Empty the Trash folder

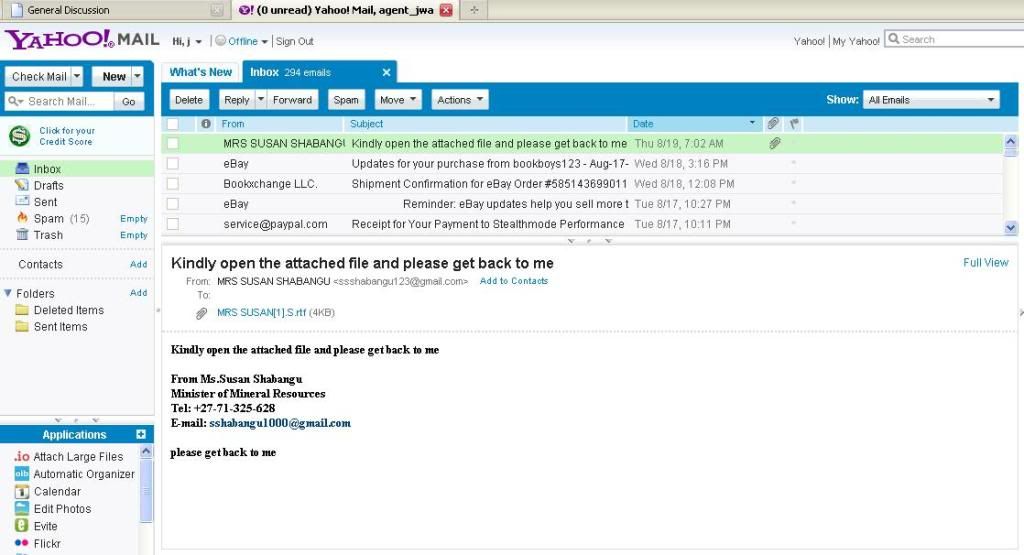tap(134, 235)
